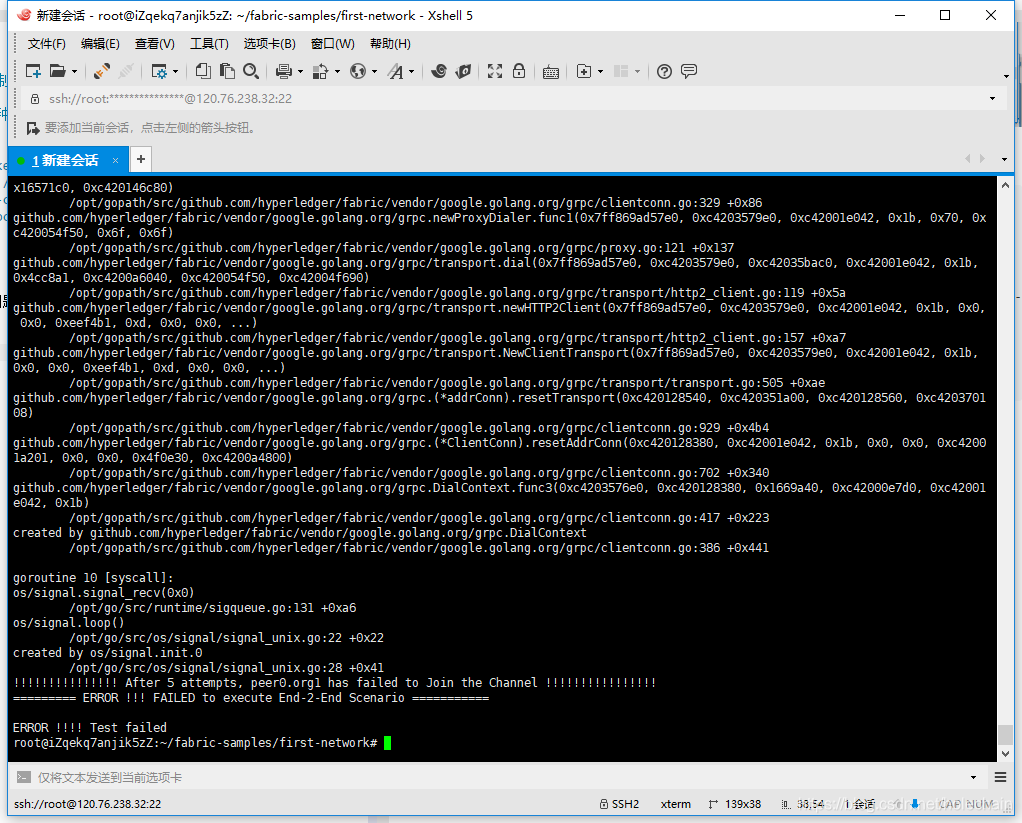Click the New Session toolbar icon
This screenshot has height=823, width=1022.
point(33,71)
